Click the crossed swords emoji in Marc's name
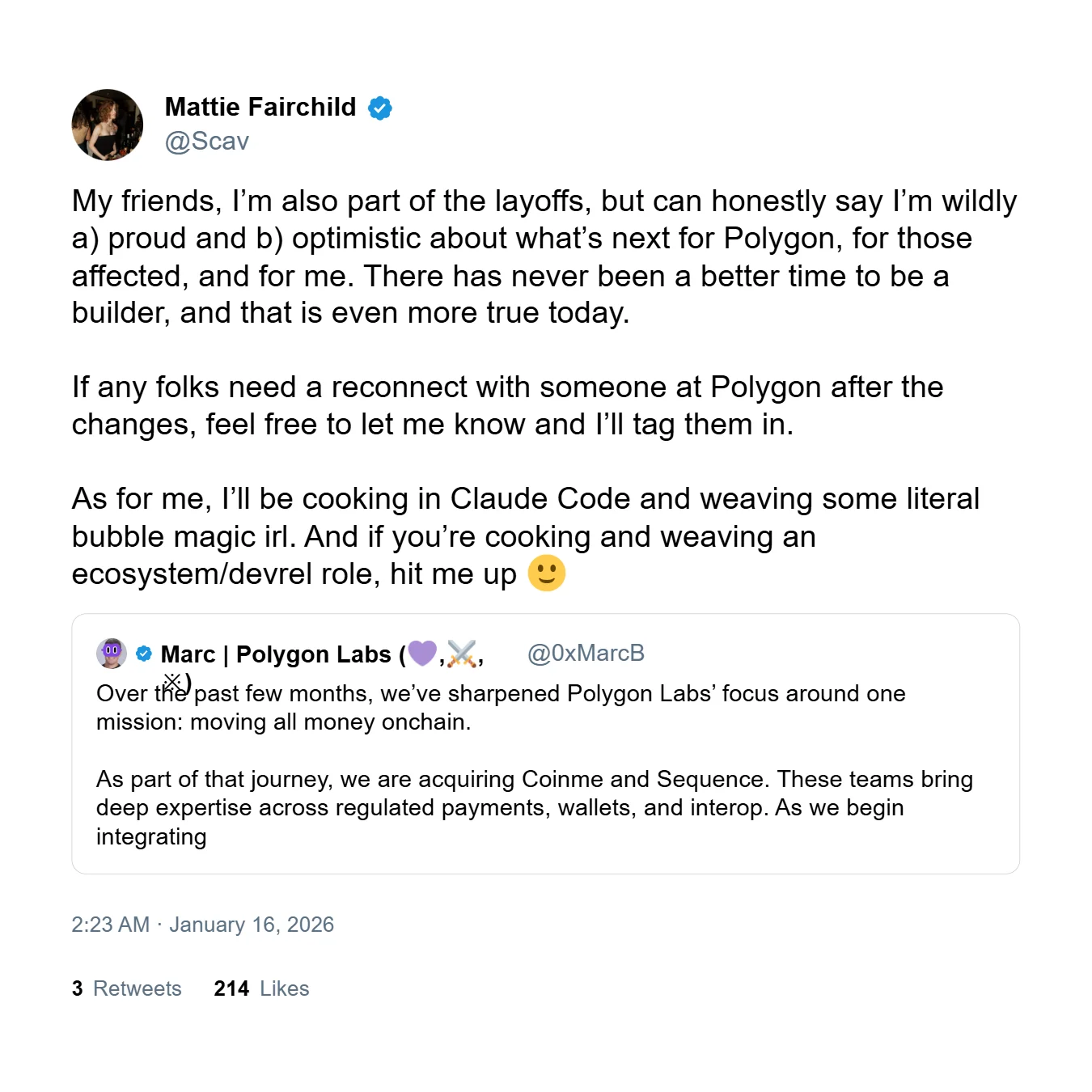Image resolution: width=1092 pixels, height=1092 pixels. pos(461,653)
